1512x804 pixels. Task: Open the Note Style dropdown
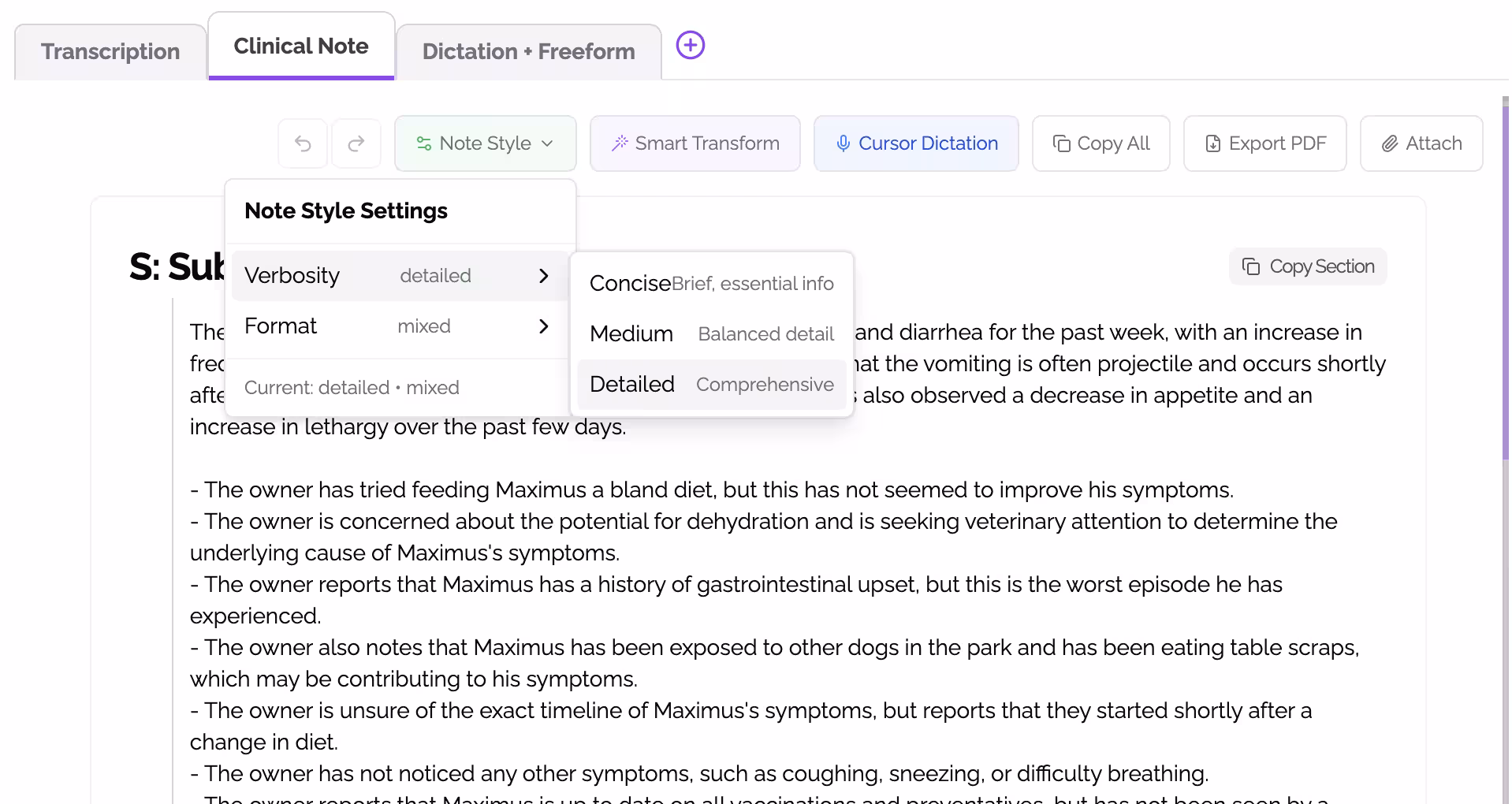(x=485, y=143)
